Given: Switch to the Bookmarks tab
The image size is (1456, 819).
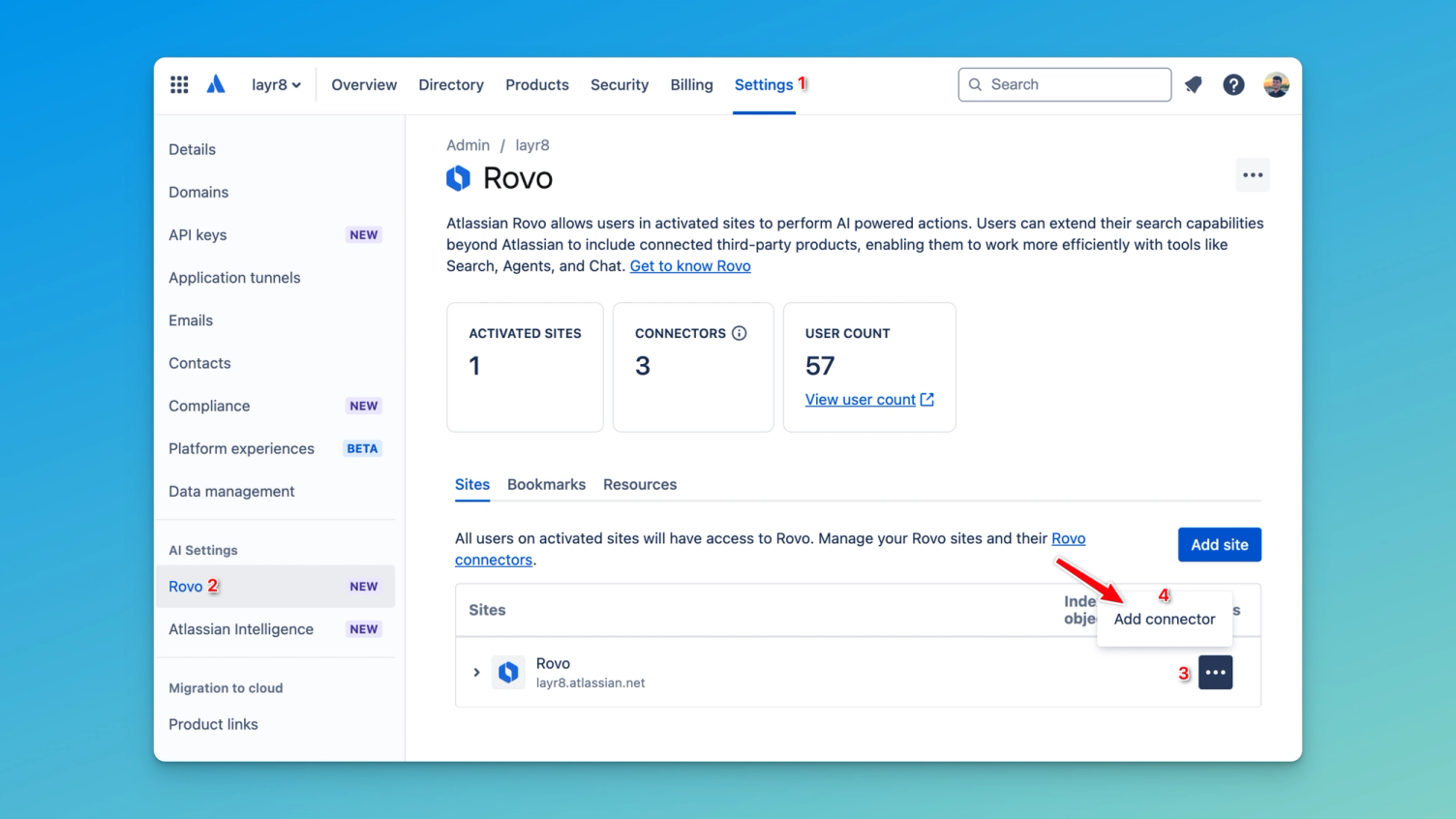Looking at the screenshot, I should 546,485.
